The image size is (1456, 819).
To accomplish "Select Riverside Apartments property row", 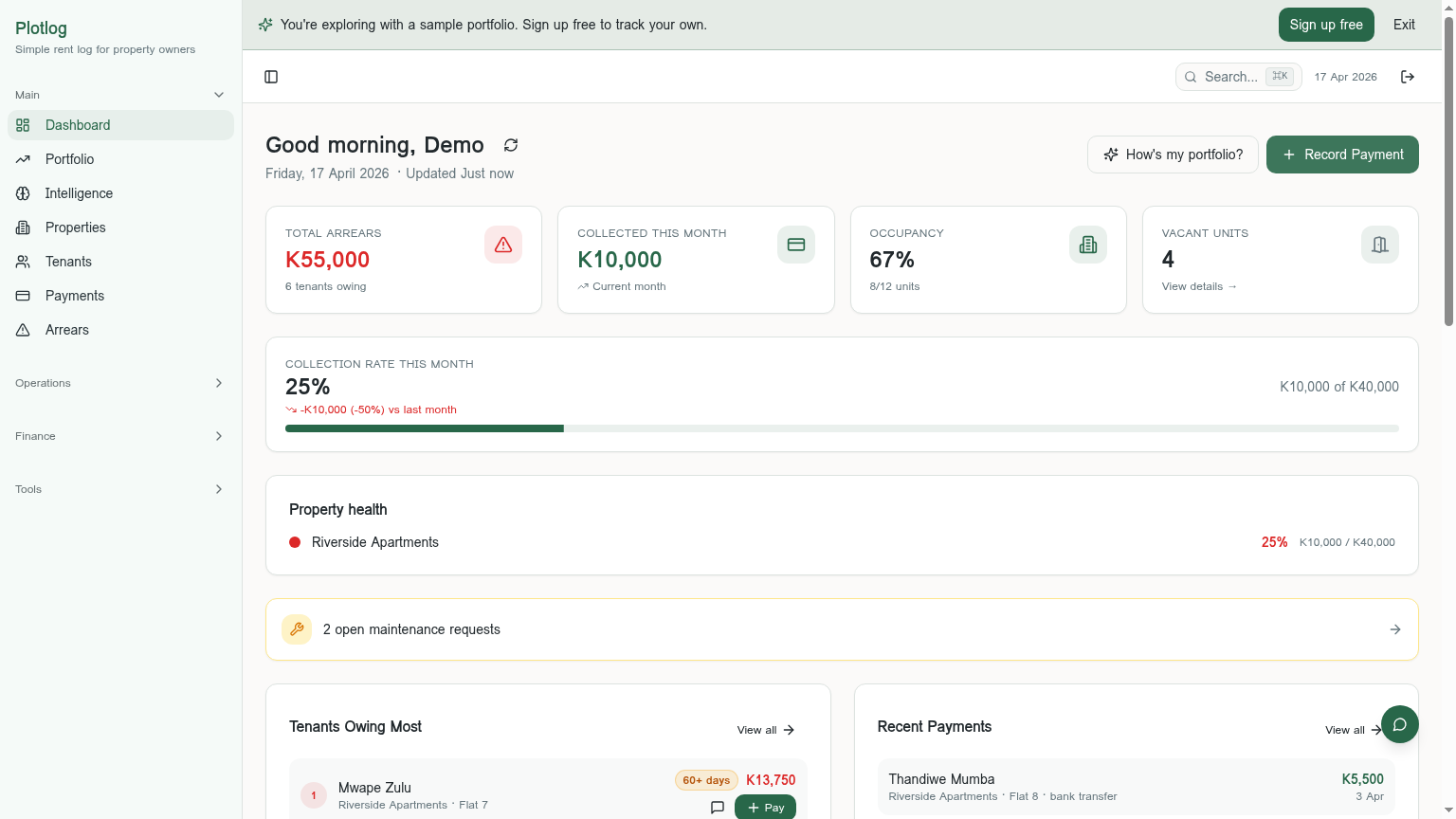I will (842, 542).
